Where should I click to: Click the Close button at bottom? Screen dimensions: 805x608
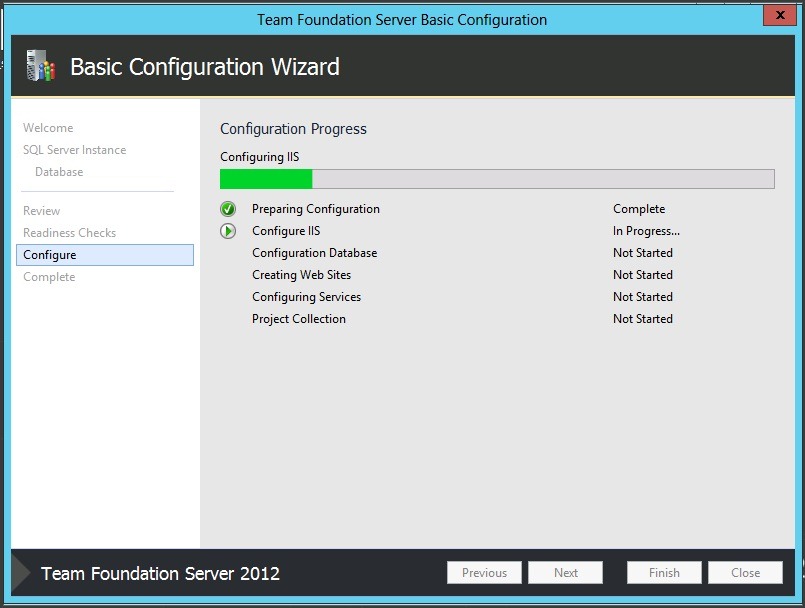click(745, 573)
